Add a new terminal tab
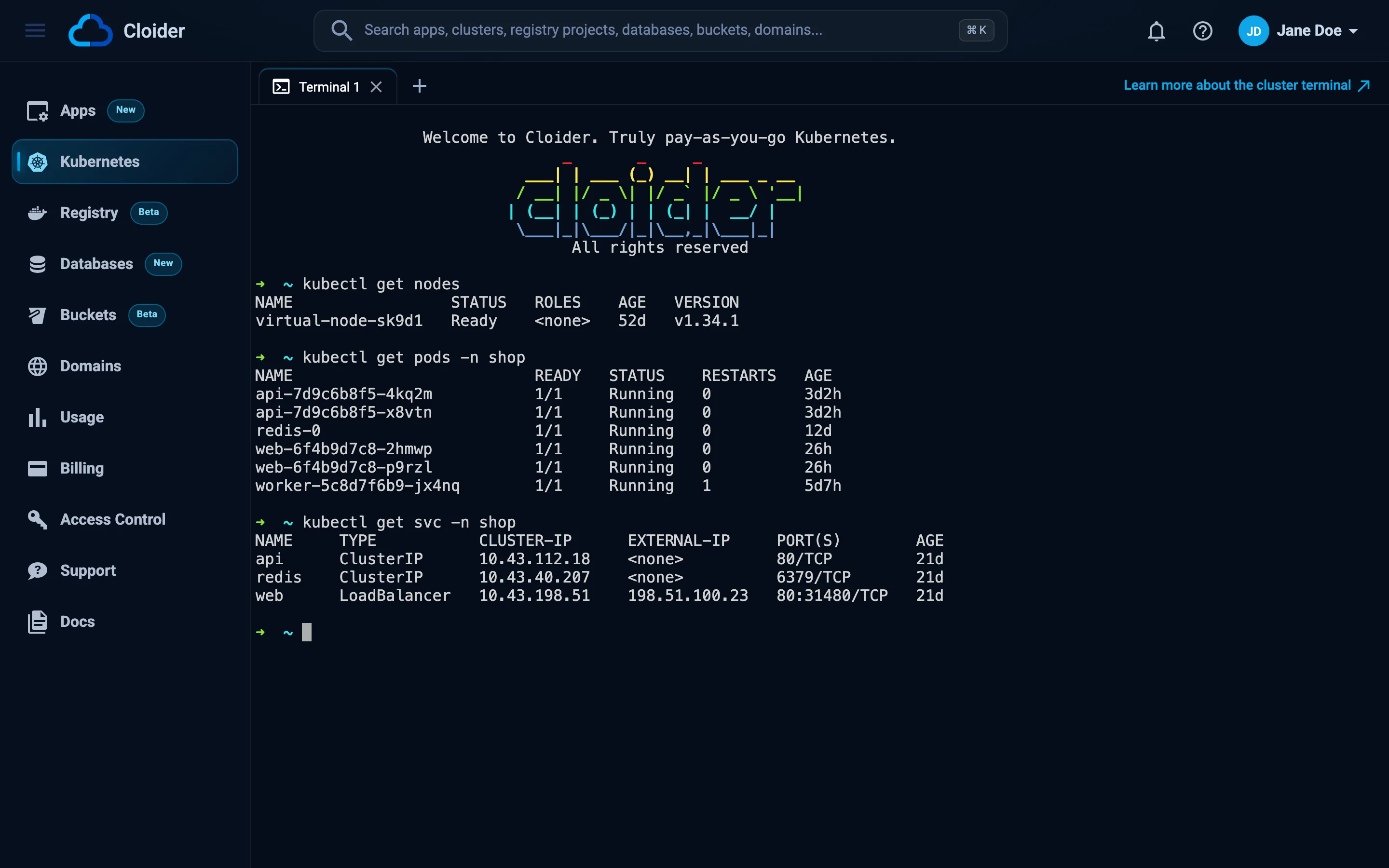1389x868 pixels. tap(420, 86)
